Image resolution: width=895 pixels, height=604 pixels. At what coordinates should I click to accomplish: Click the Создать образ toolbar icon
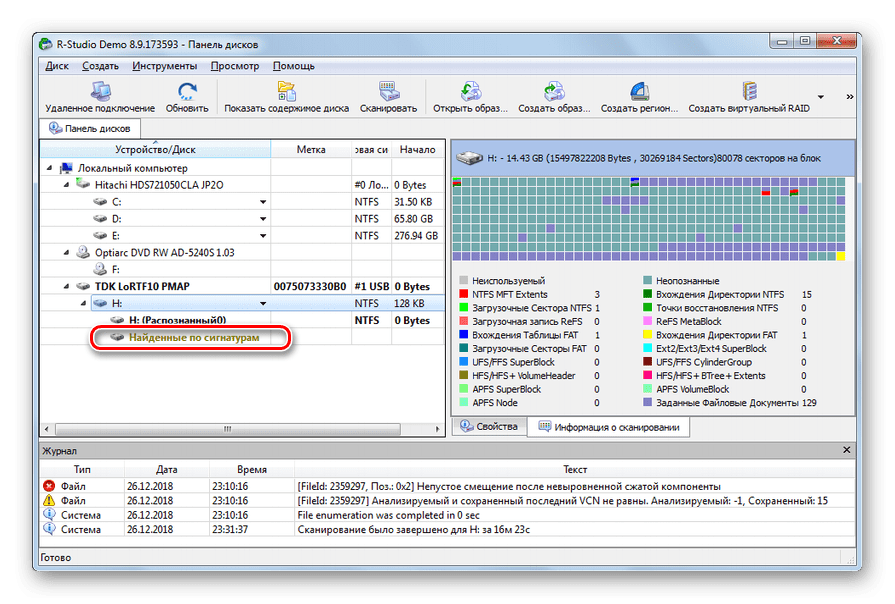[x=554, y=92]
